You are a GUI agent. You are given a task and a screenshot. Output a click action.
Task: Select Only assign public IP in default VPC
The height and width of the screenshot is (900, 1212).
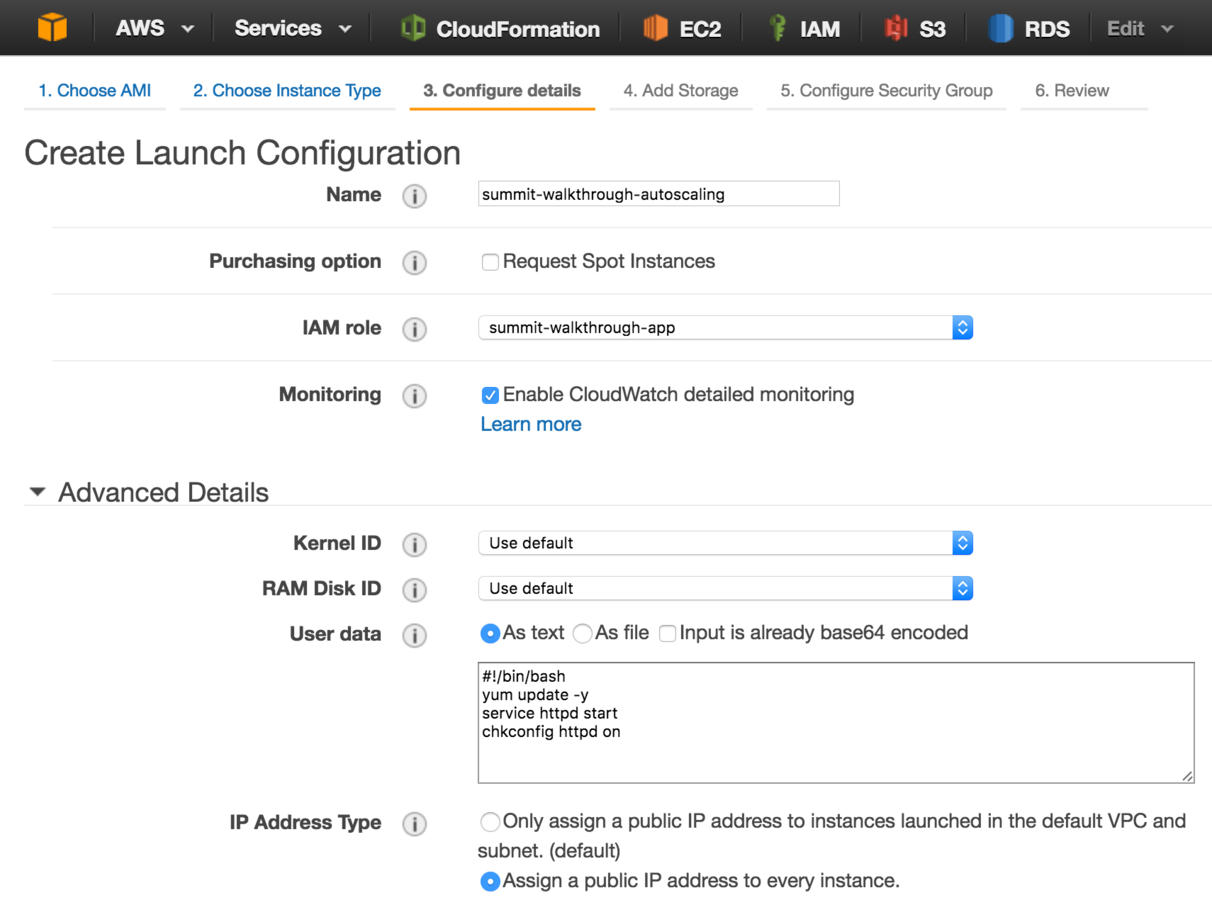pyautogui.click(x=490, y=822)
